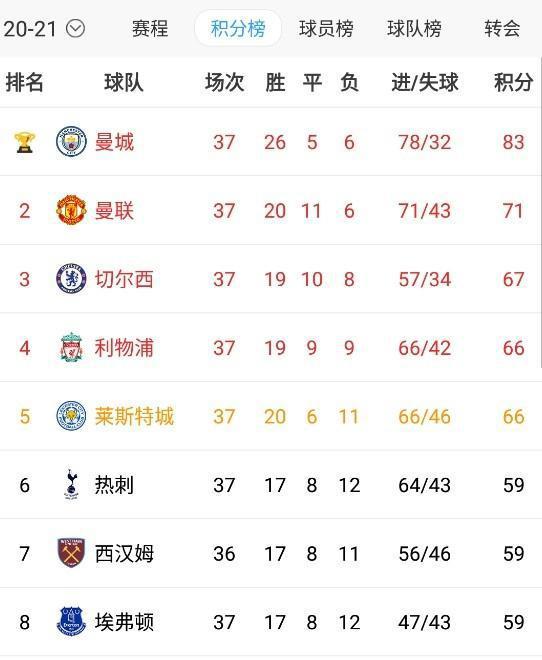Click the West Ham hammers crest
Viewport: 542px width, 660px height.
point(71,553)
